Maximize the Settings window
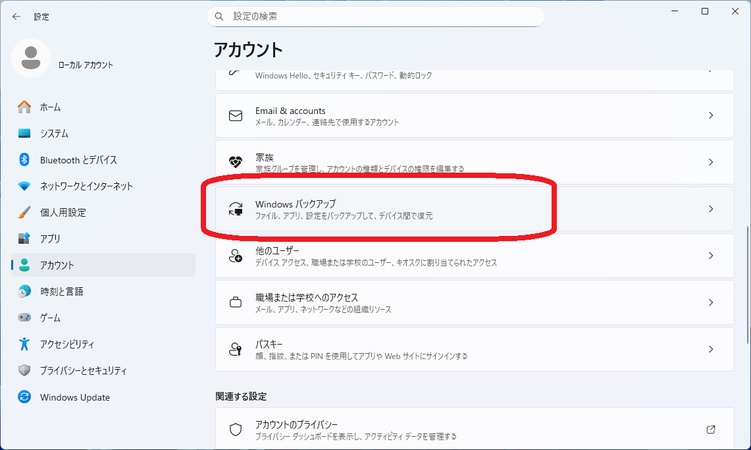Viewport: 751px width, 450px height. tap(705, 11)
